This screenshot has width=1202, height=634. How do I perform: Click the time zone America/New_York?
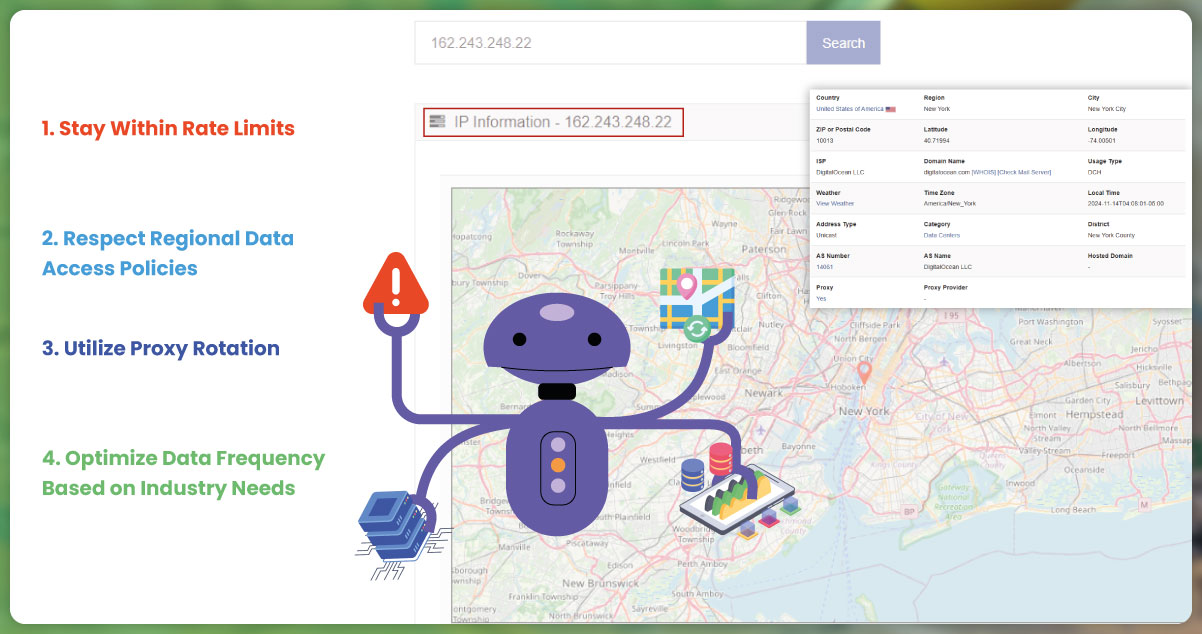pyautogui.click(x=950, y=203)
